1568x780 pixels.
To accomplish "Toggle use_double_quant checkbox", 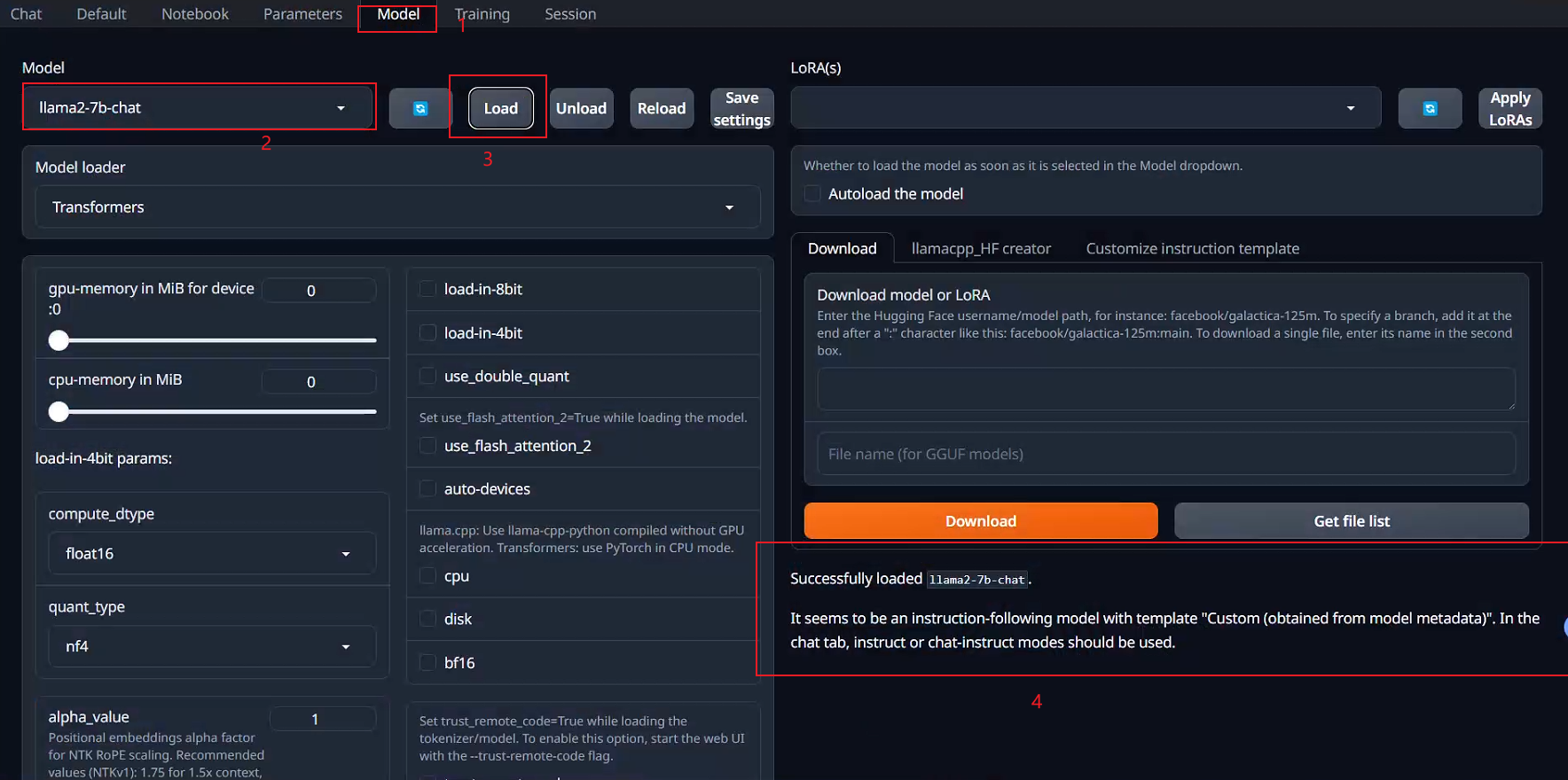I will point(428,376).
